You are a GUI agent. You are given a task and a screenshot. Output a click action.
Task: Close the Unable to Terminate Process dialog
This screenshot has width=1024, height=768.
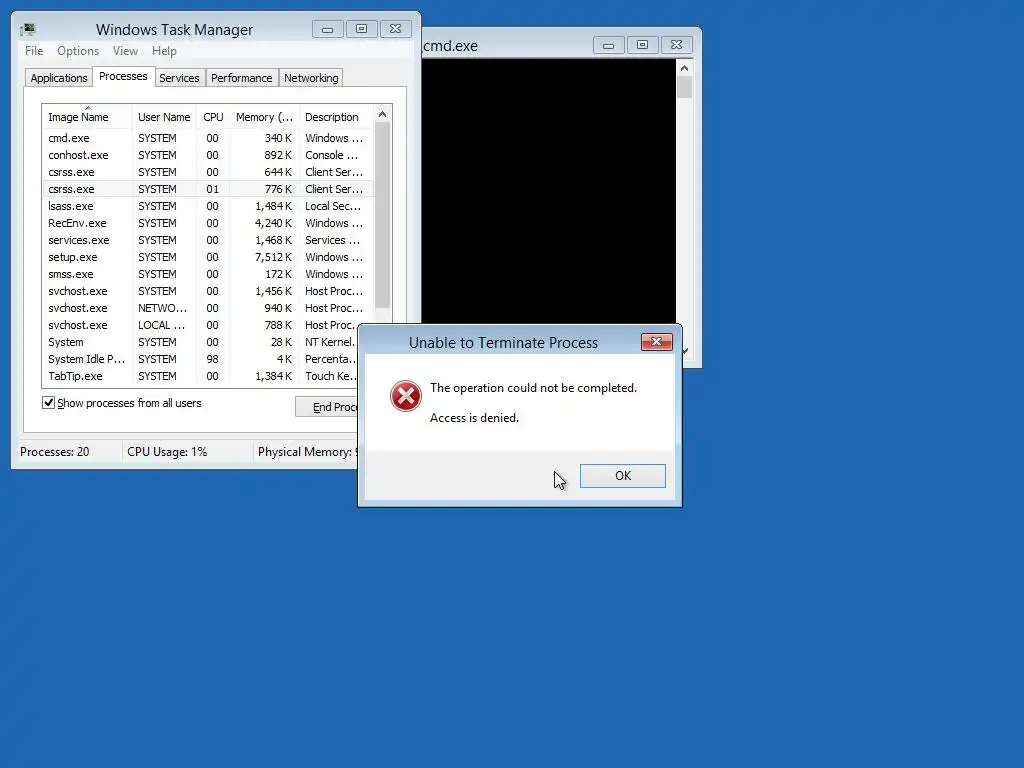click(656, 342)
